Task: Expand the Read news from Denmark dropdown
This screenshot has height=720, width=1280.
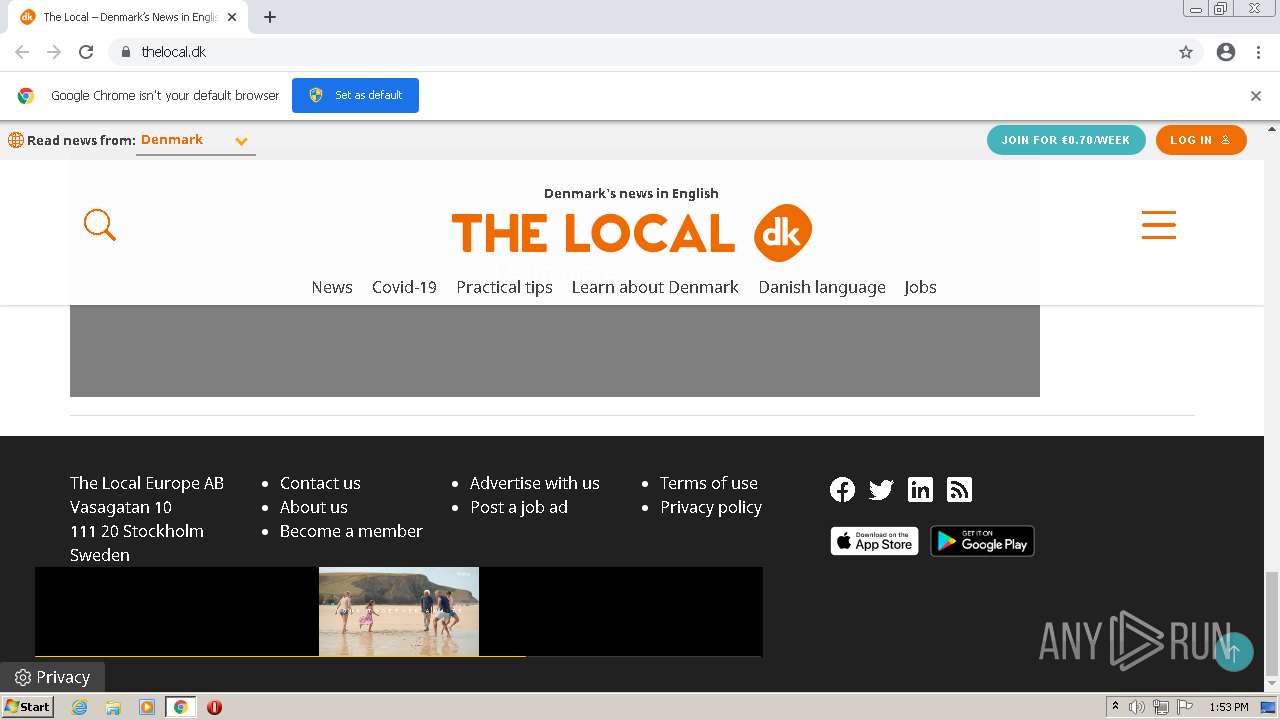Action: (195, 141)
